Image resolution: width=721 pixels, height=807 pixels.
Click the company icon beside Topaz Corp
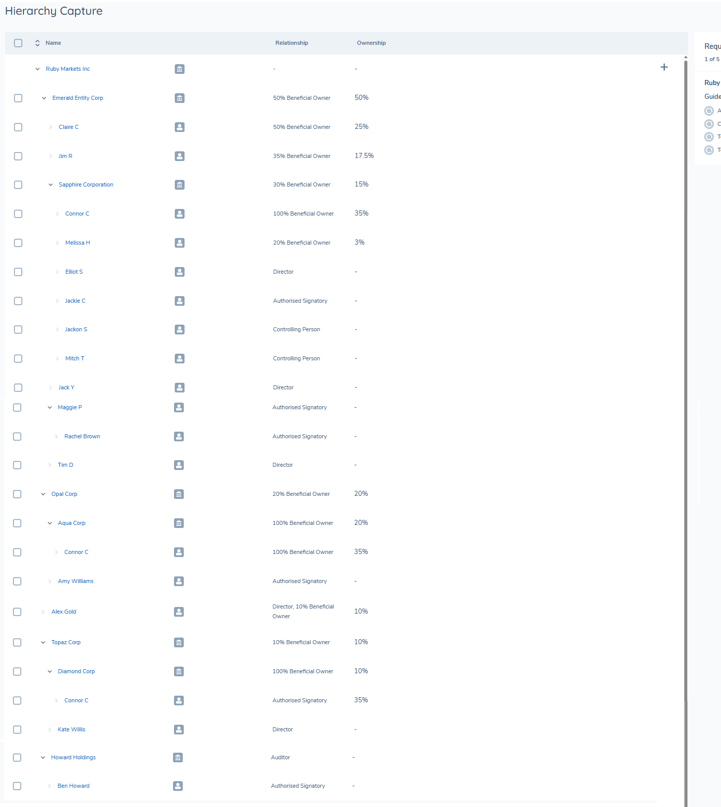coord(179,642)
